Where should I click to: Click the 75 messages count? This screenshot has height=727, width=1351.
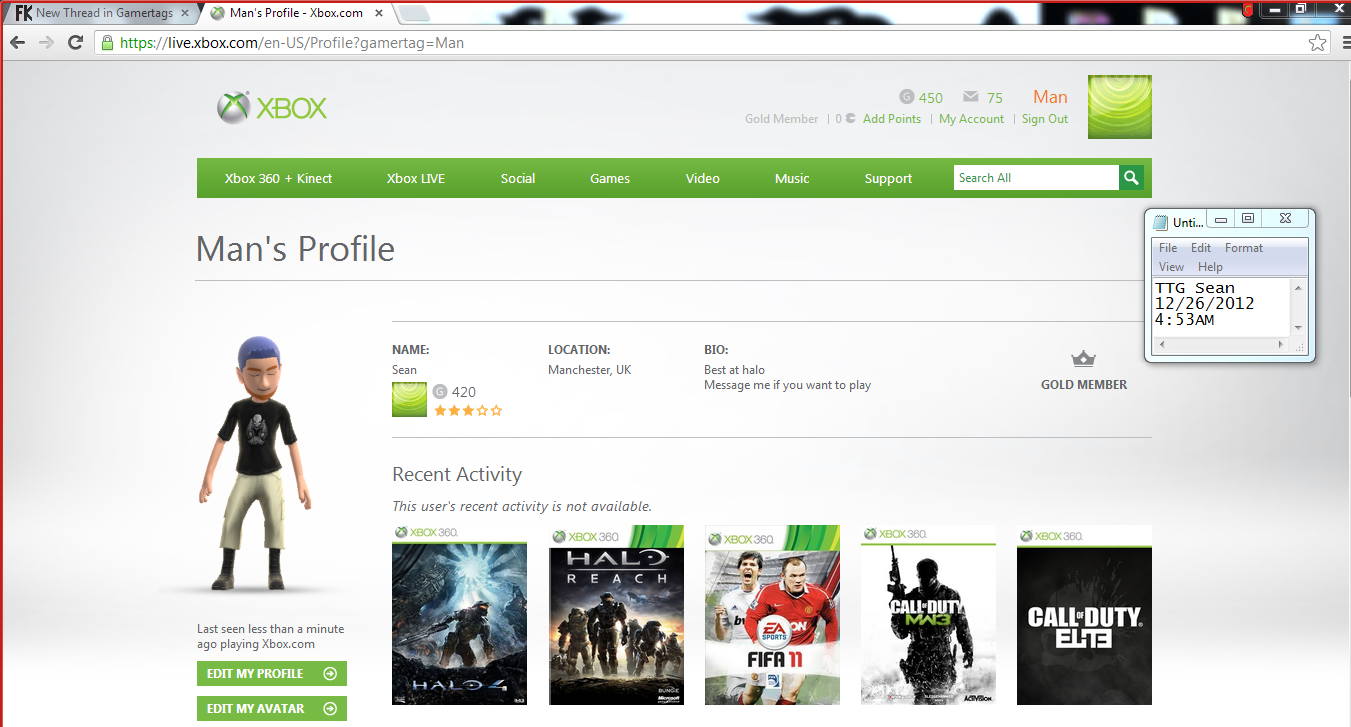994,98
